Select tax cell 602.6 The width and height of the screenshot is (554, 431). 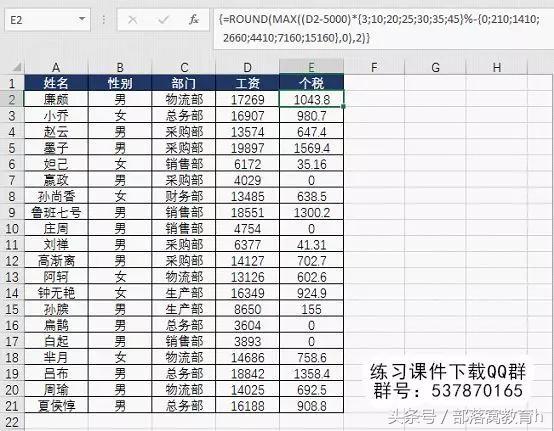(x=311, y=277)
